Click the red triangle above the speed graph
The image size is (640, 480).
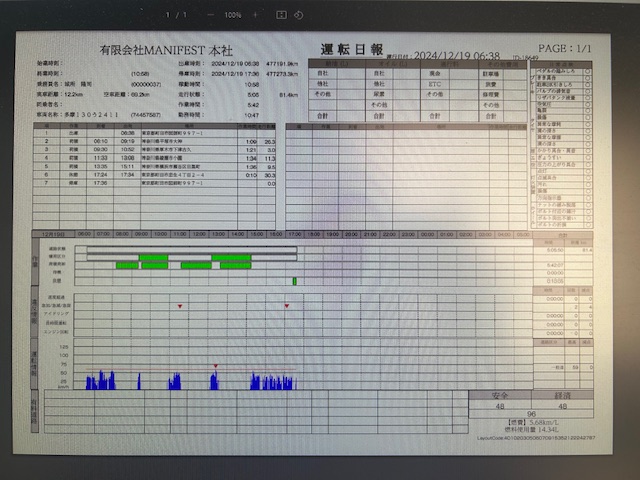coord(215,366)
